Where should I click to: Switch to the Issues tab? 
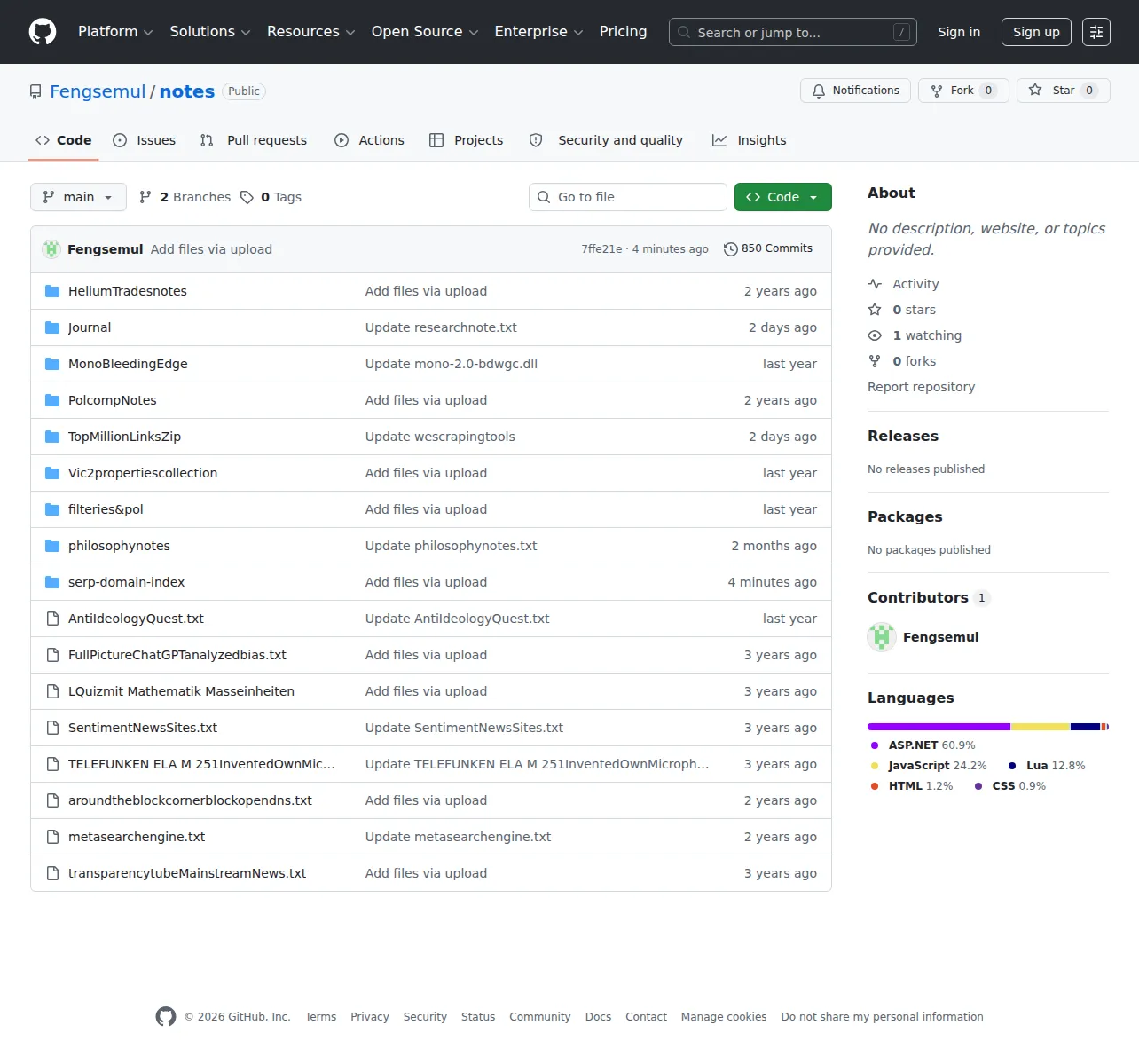pos(145,140)
